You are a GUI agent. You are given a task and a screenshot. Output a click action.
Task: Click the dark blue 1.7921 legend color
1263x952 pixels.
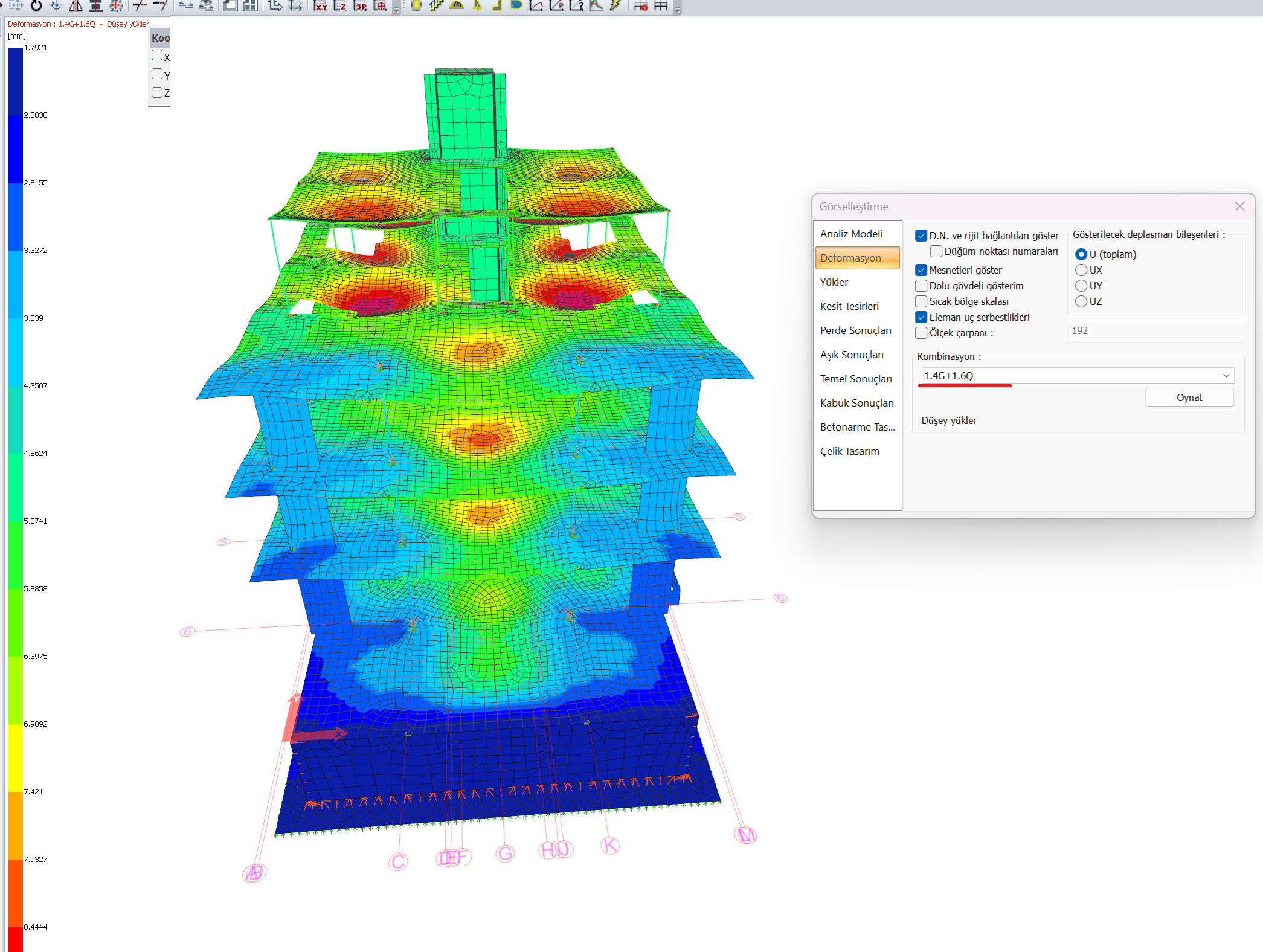point(15,81)
